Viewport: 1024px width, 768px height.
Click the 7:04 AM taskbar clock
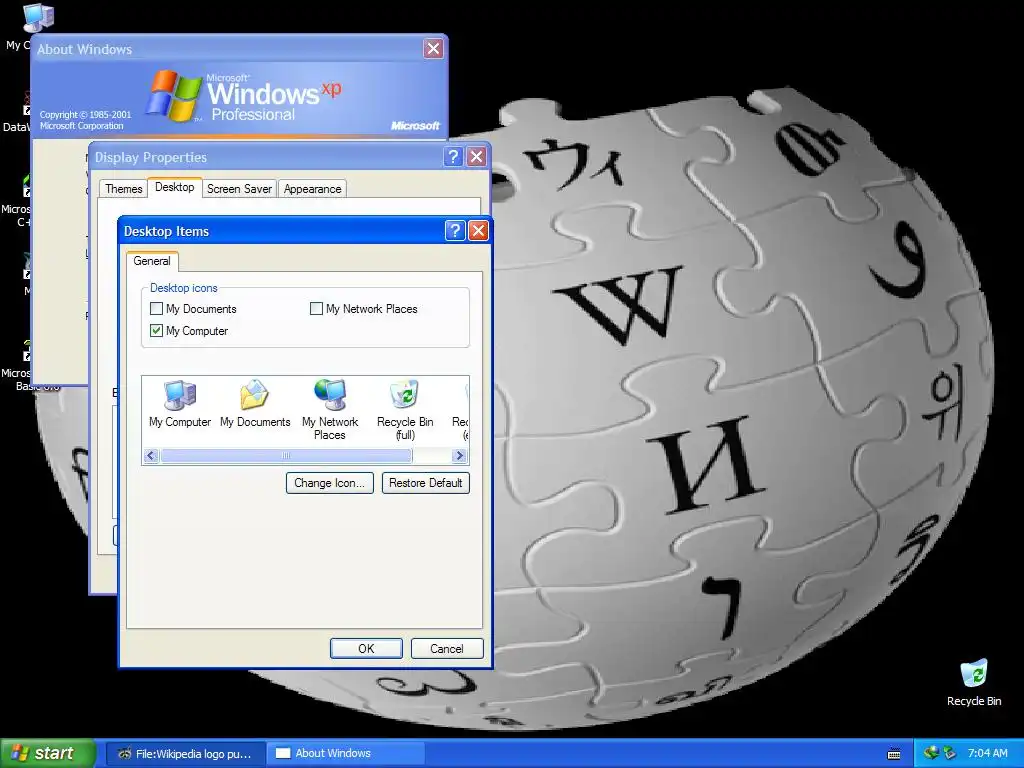tap(987, 753)
